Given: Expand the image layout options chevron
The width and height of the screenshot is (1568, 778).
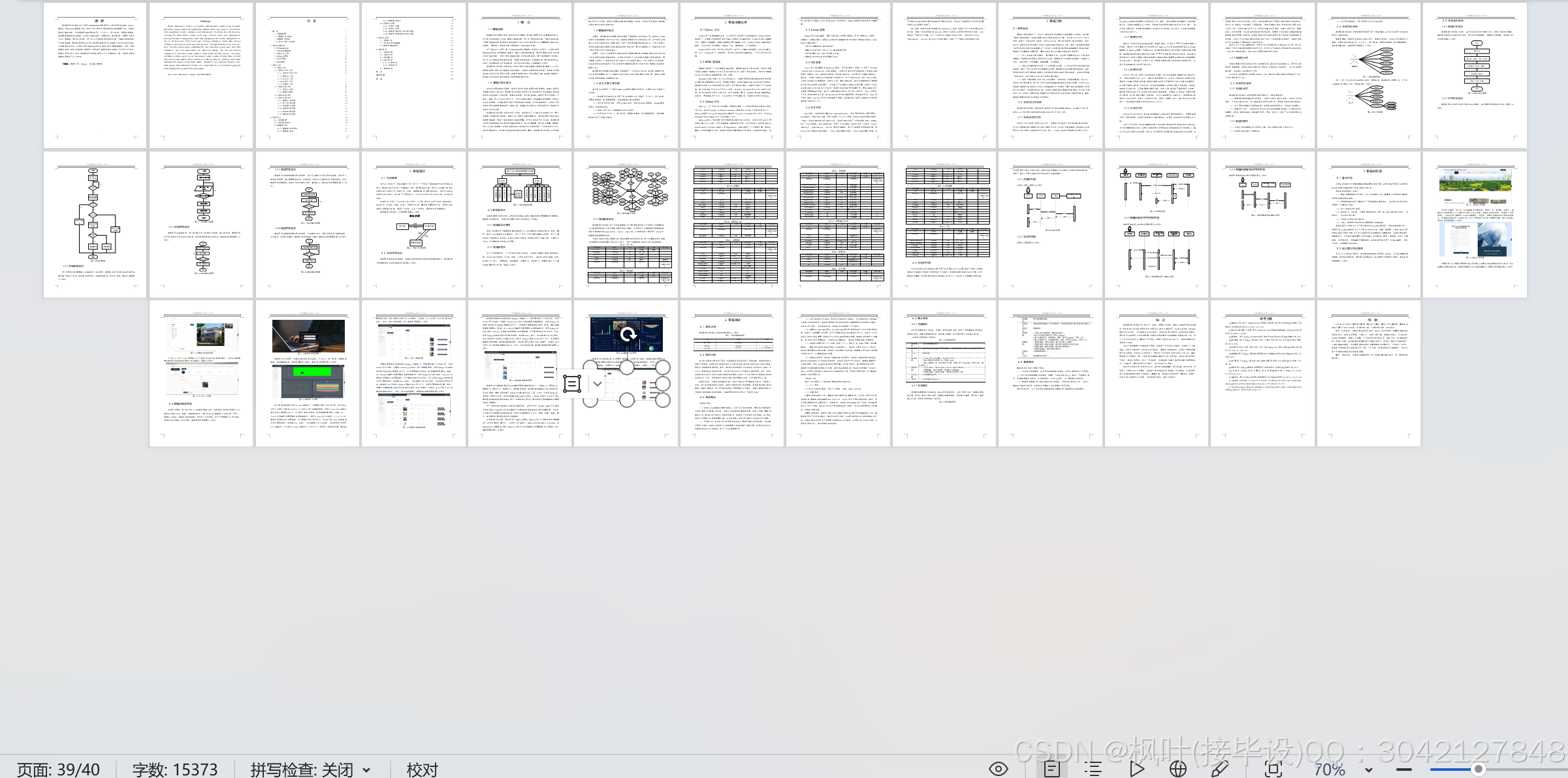Looking at the screenshot, I should pyautogui.click(x=597, y=384).
